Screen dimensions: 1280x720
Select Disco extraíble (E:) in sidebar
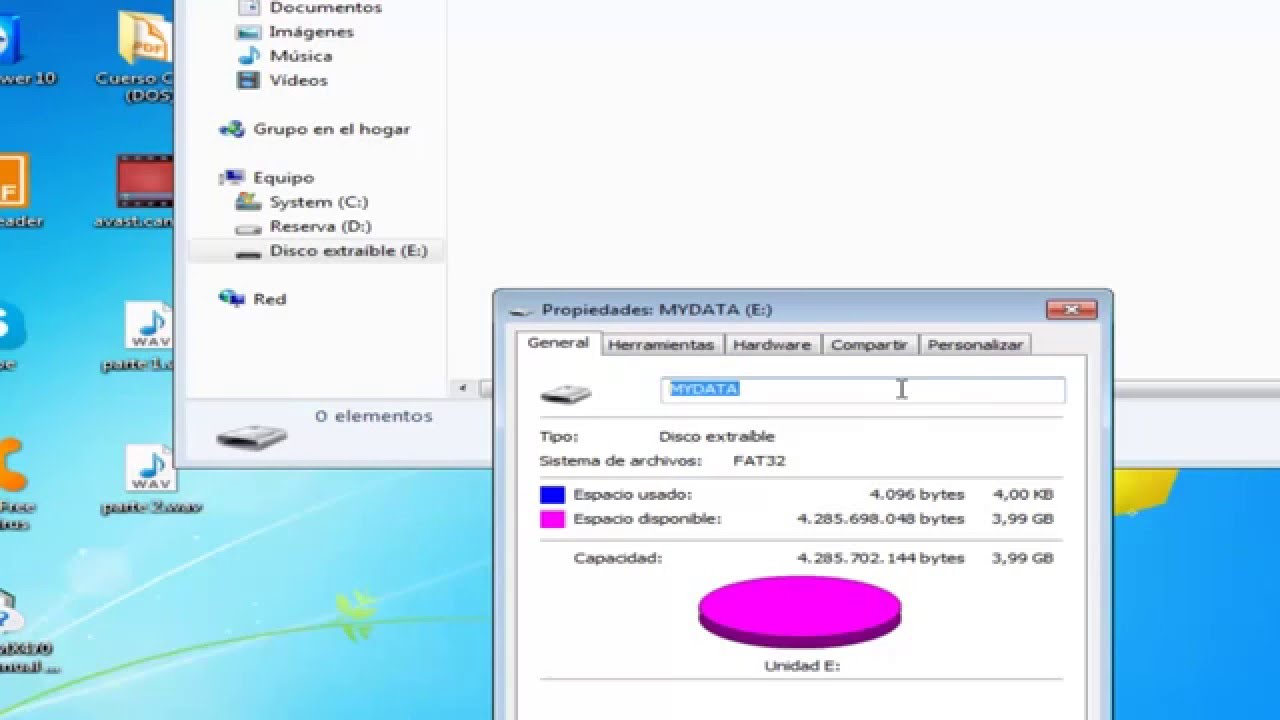coord(316,251)
